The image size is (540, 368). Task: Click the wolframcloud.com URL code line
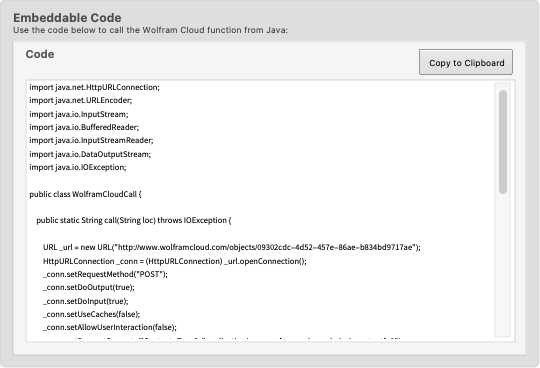[232, 247]
